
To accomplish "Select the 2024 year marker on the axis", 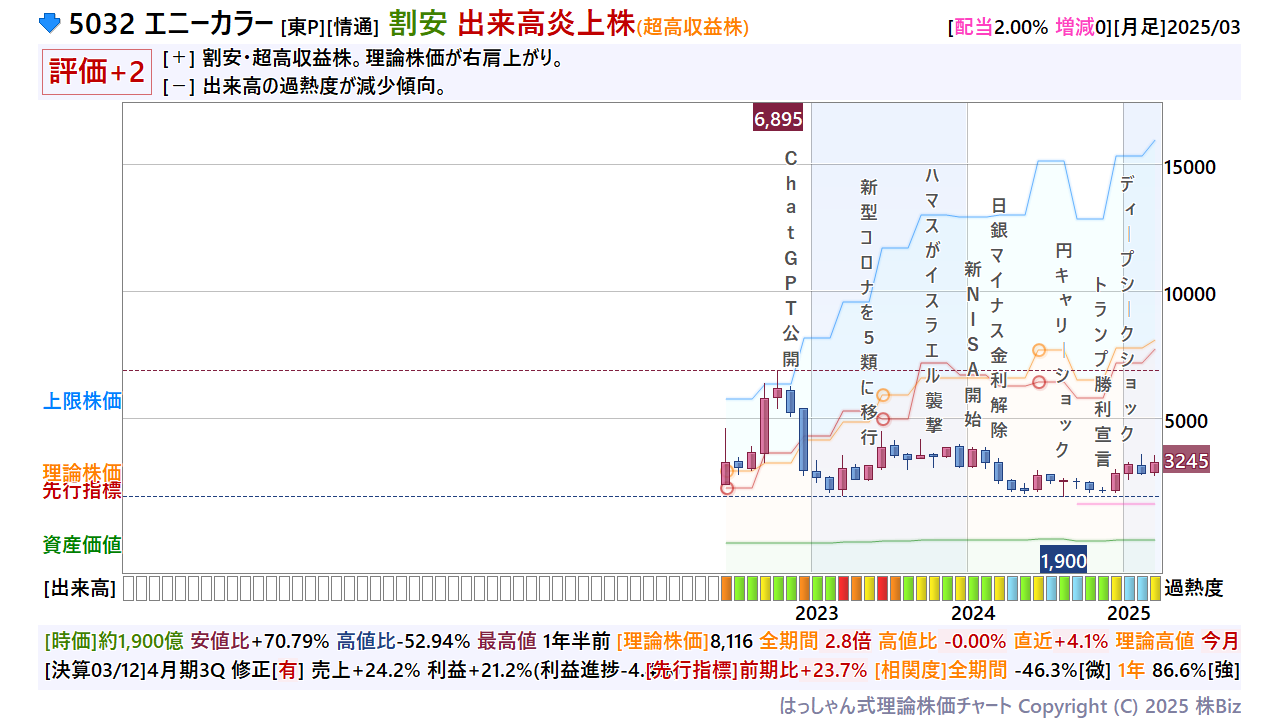I will point(973,612).
